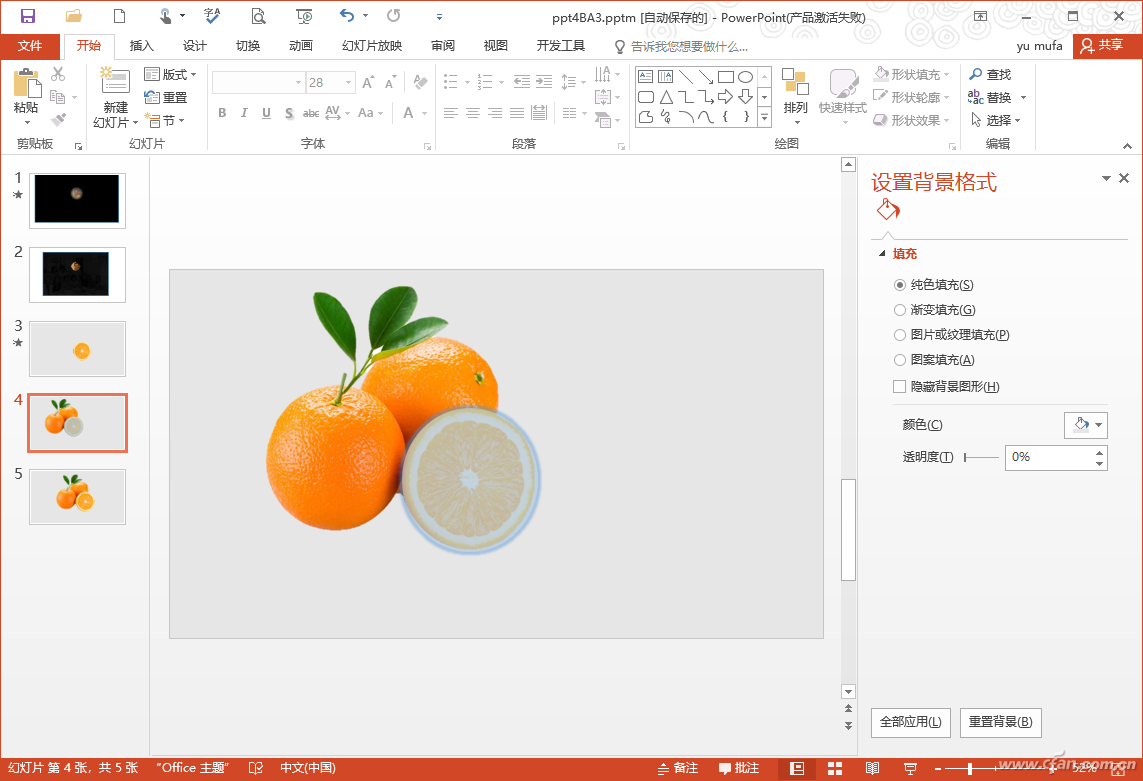1143x781 pixels.
Task: Click the Save icon in title bar
Action: [x=28, y=16]
